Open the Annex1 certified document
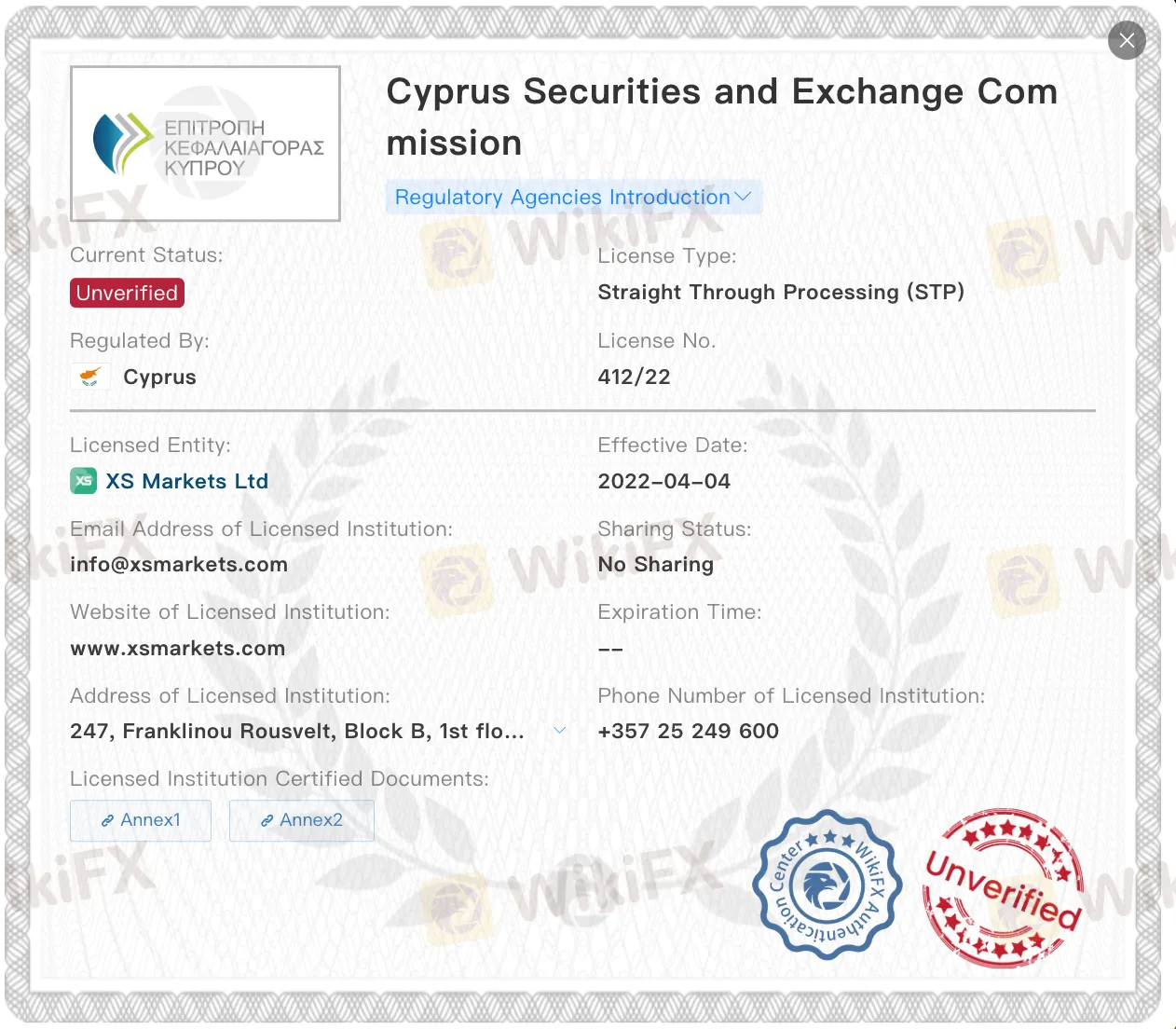The width and height of the screenshot is (1176, 1029). pos(141,820)
